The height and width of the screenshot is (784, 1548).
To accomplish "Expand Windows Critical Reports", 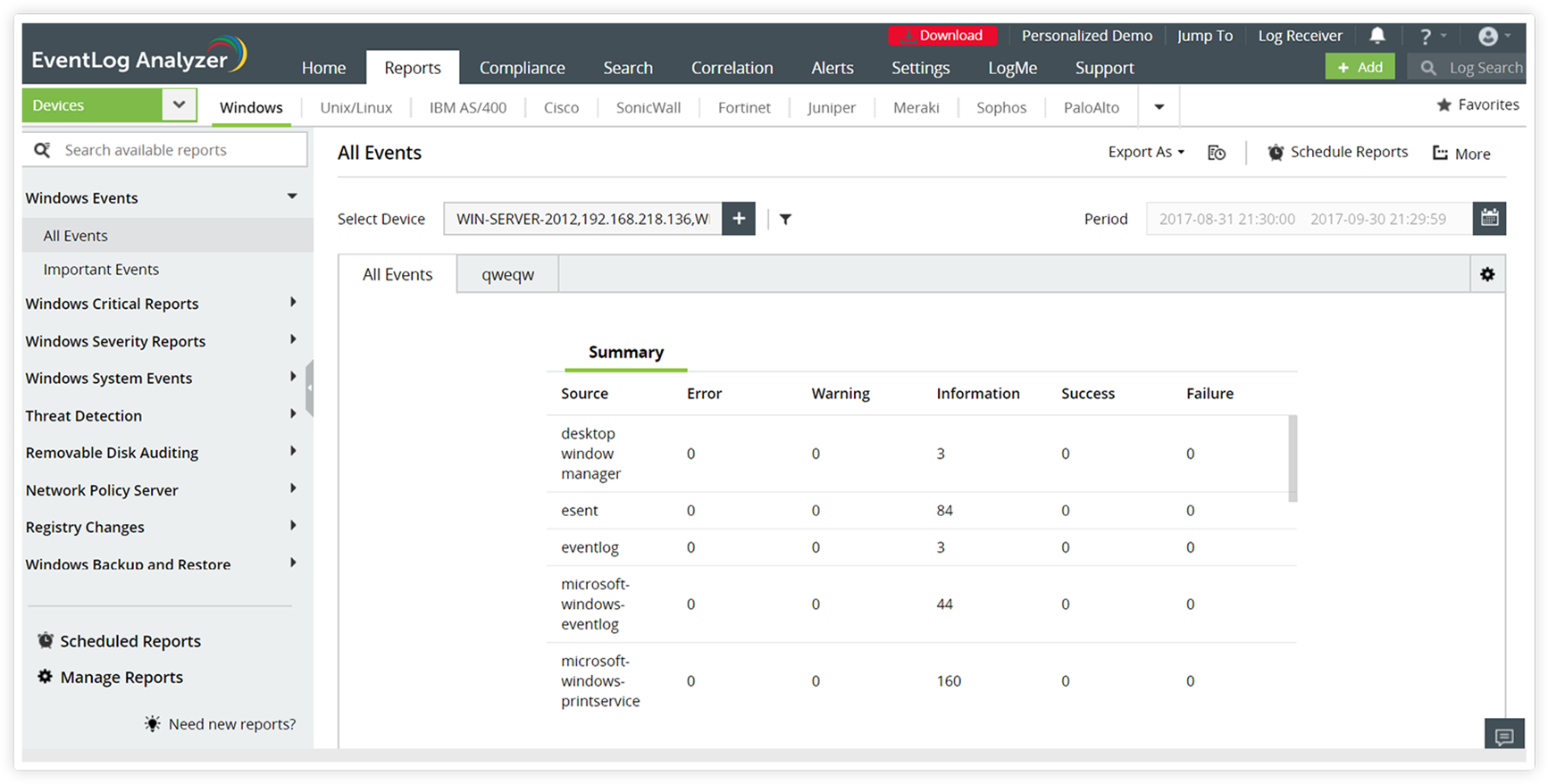I will [292, 303].
